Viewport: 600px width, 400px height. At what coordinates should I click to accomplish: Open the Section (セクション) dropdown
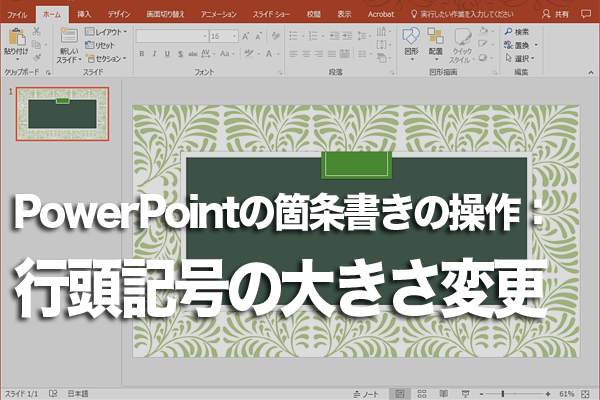click(x=106, y=59)
